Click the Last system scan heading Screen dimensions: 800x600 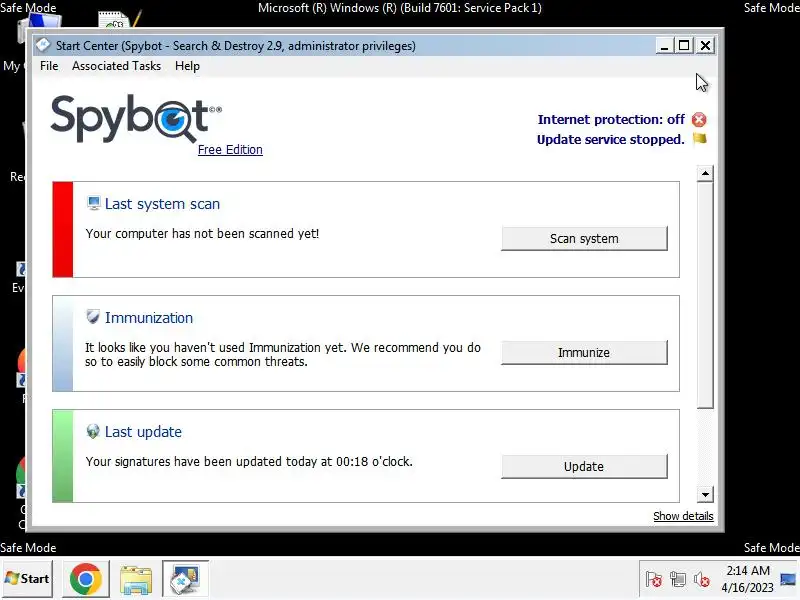(x=162, y=204)
